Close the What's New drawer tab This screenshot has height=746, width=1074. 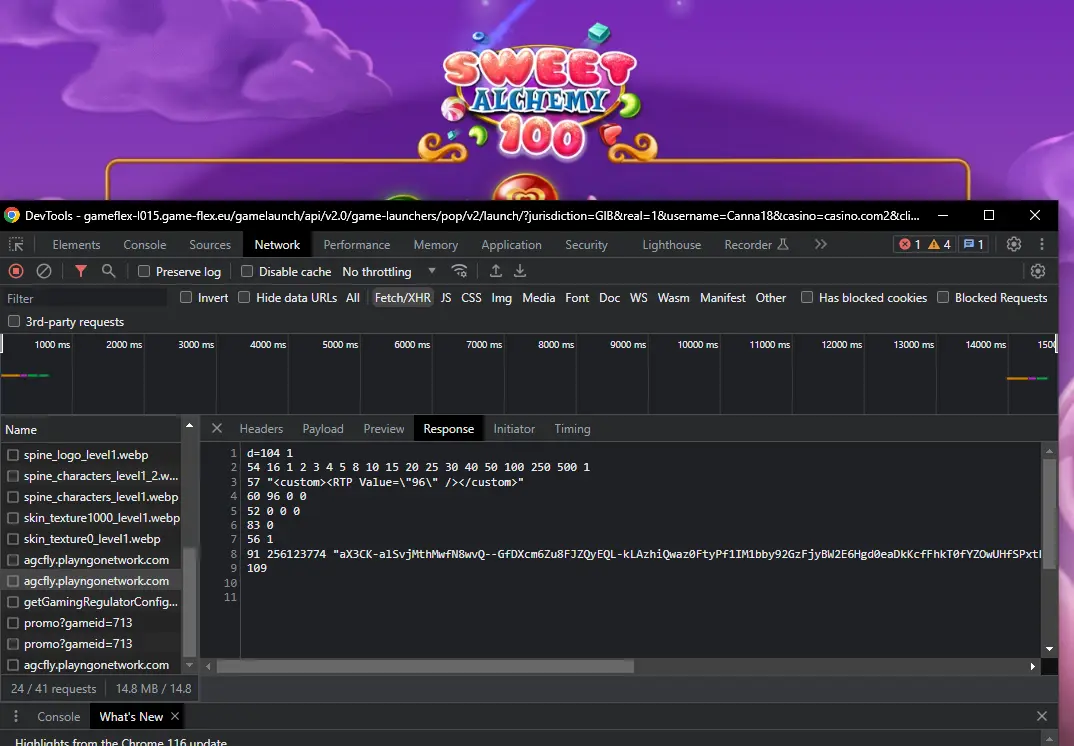[175, 716]
